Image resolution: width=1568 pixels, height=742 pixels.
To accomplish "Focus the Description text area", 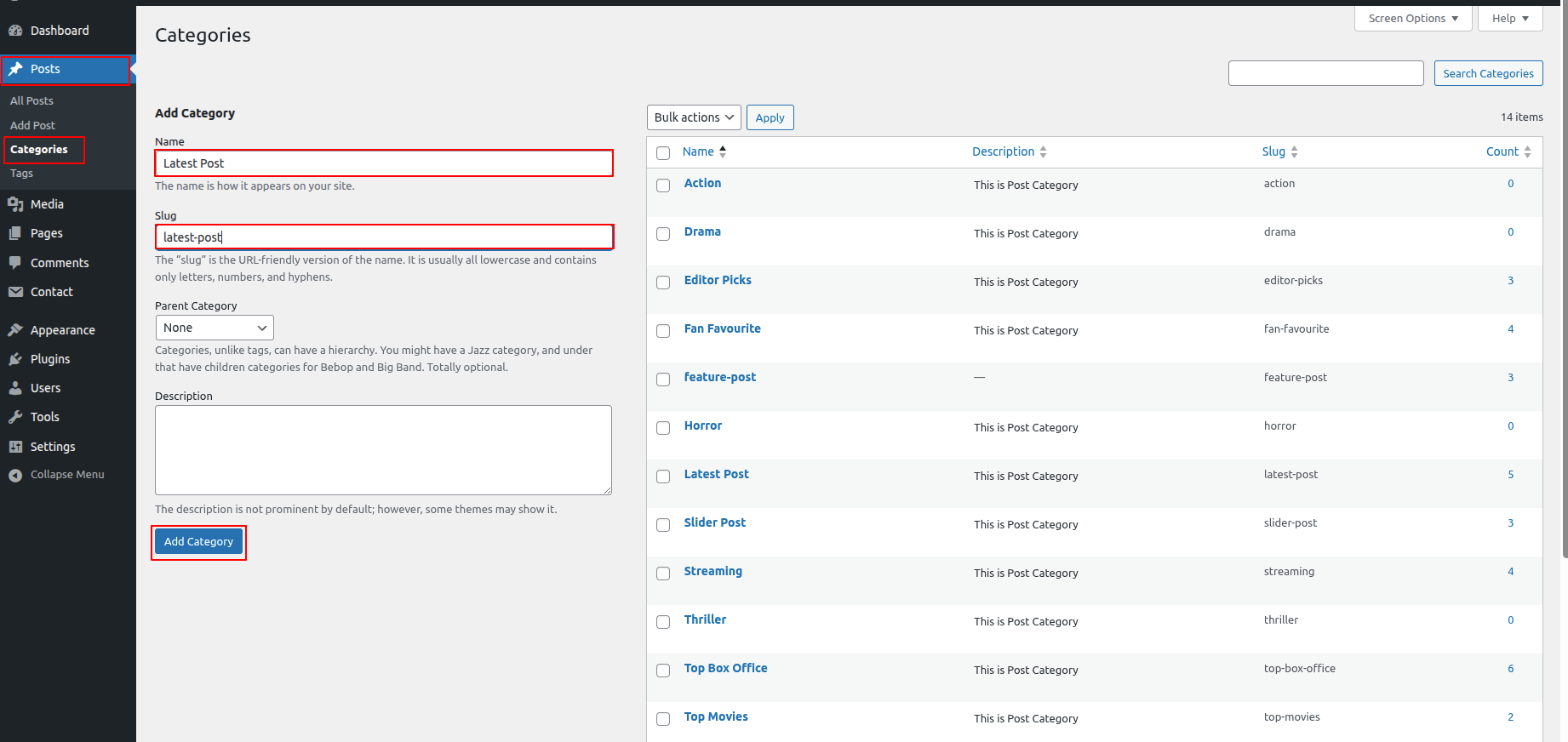I will [x=383, y=449].
